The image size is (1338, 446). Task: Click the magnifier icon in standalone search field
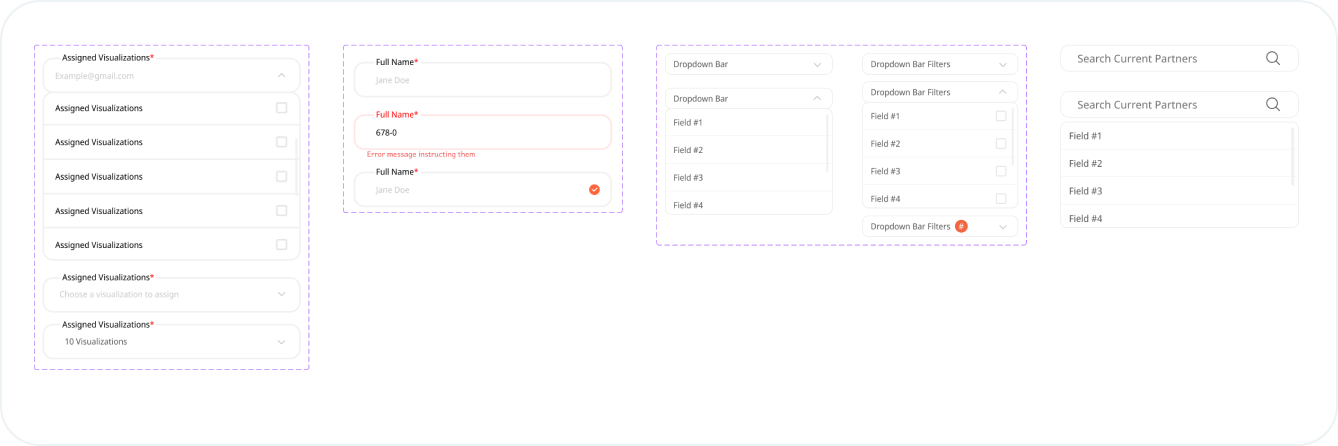click(x=1273, y=58)
